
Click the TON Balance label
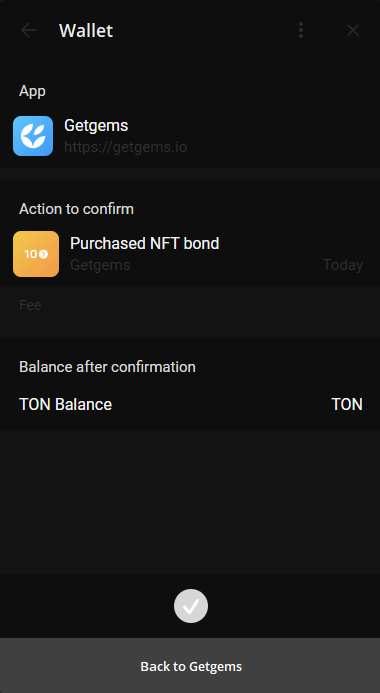point(65,404)
